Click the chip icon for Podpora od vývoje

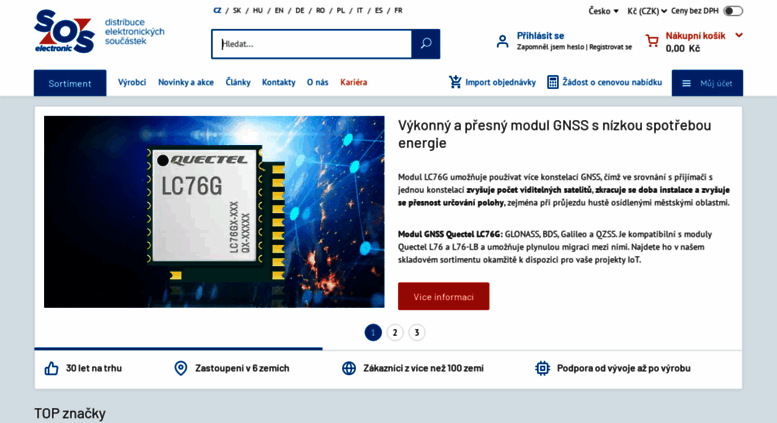(x=543, y=368)
